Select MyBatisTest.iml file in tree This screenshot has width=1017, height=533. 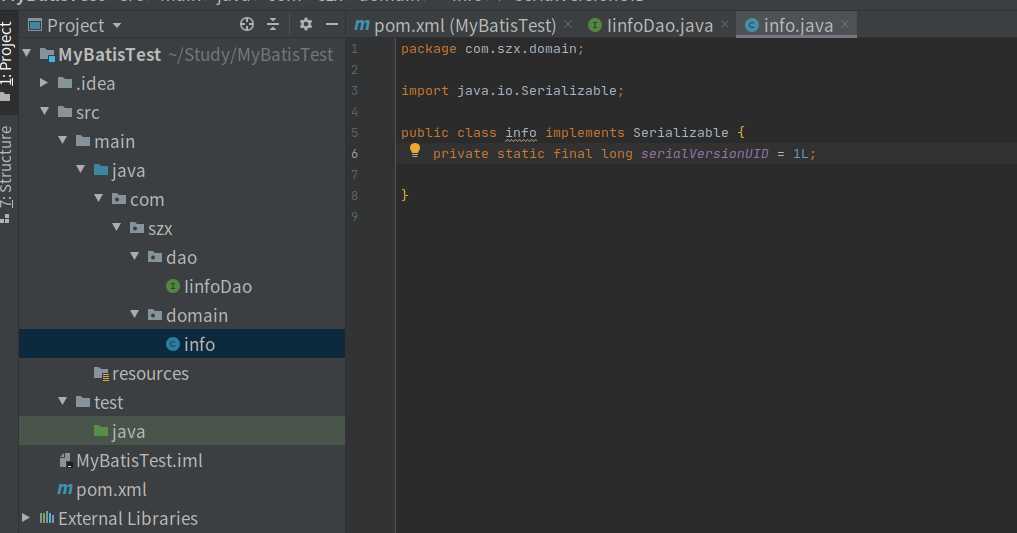[x=139, y=460]
